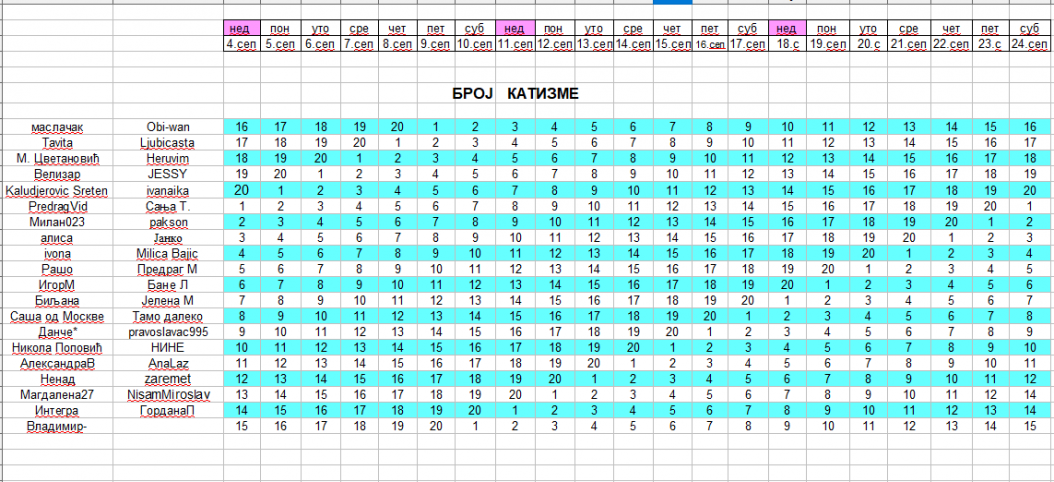Click the М. Цветановић cell
The image size is (1054, 482).
(57, 159)
